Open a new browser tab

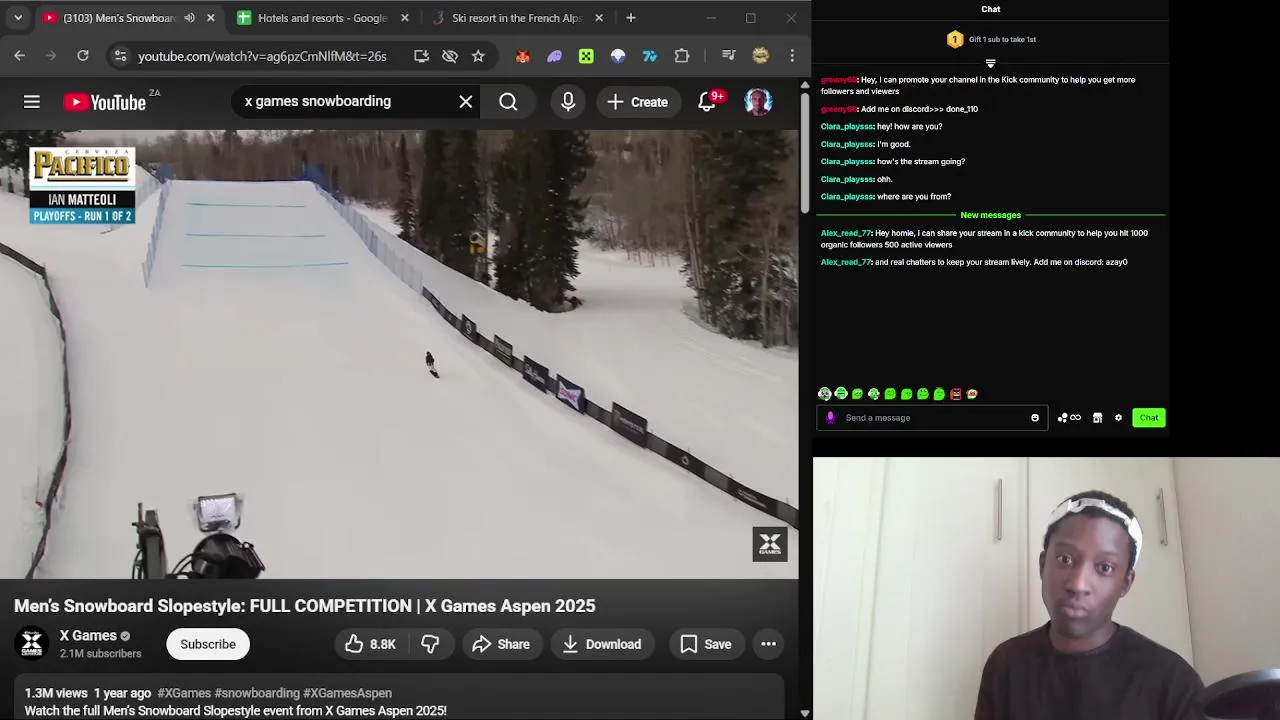coord(630,18)
